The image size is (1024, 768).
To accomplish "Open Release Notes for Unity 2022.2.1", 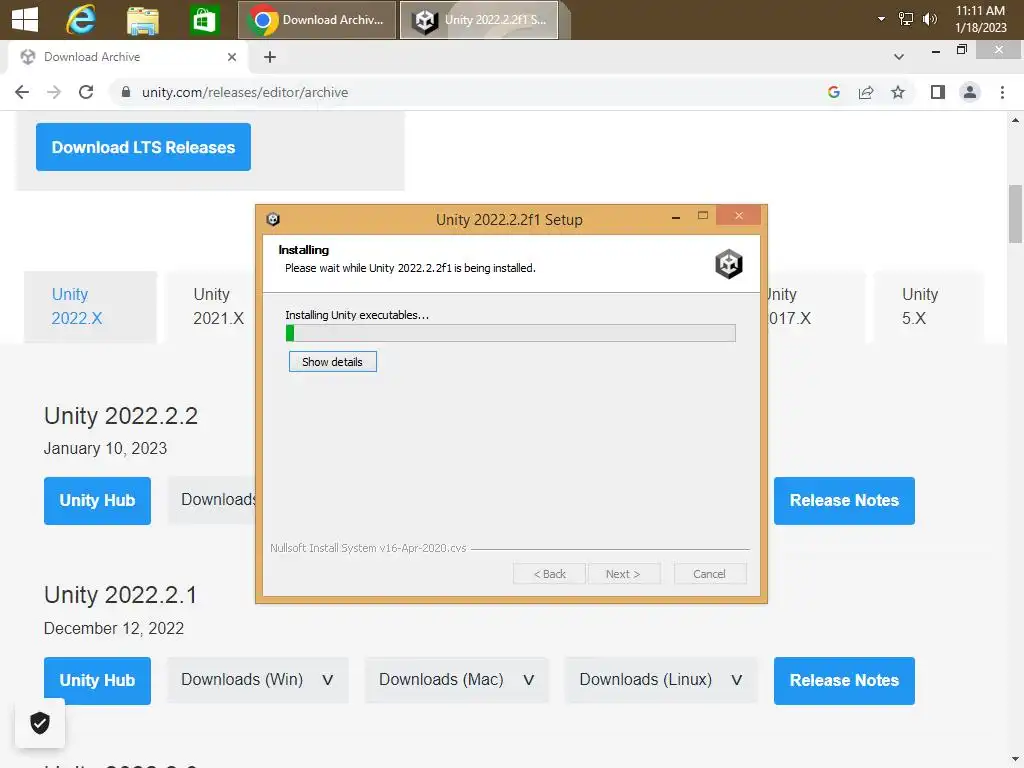I will pyautogui.click(x=844, y=680).
